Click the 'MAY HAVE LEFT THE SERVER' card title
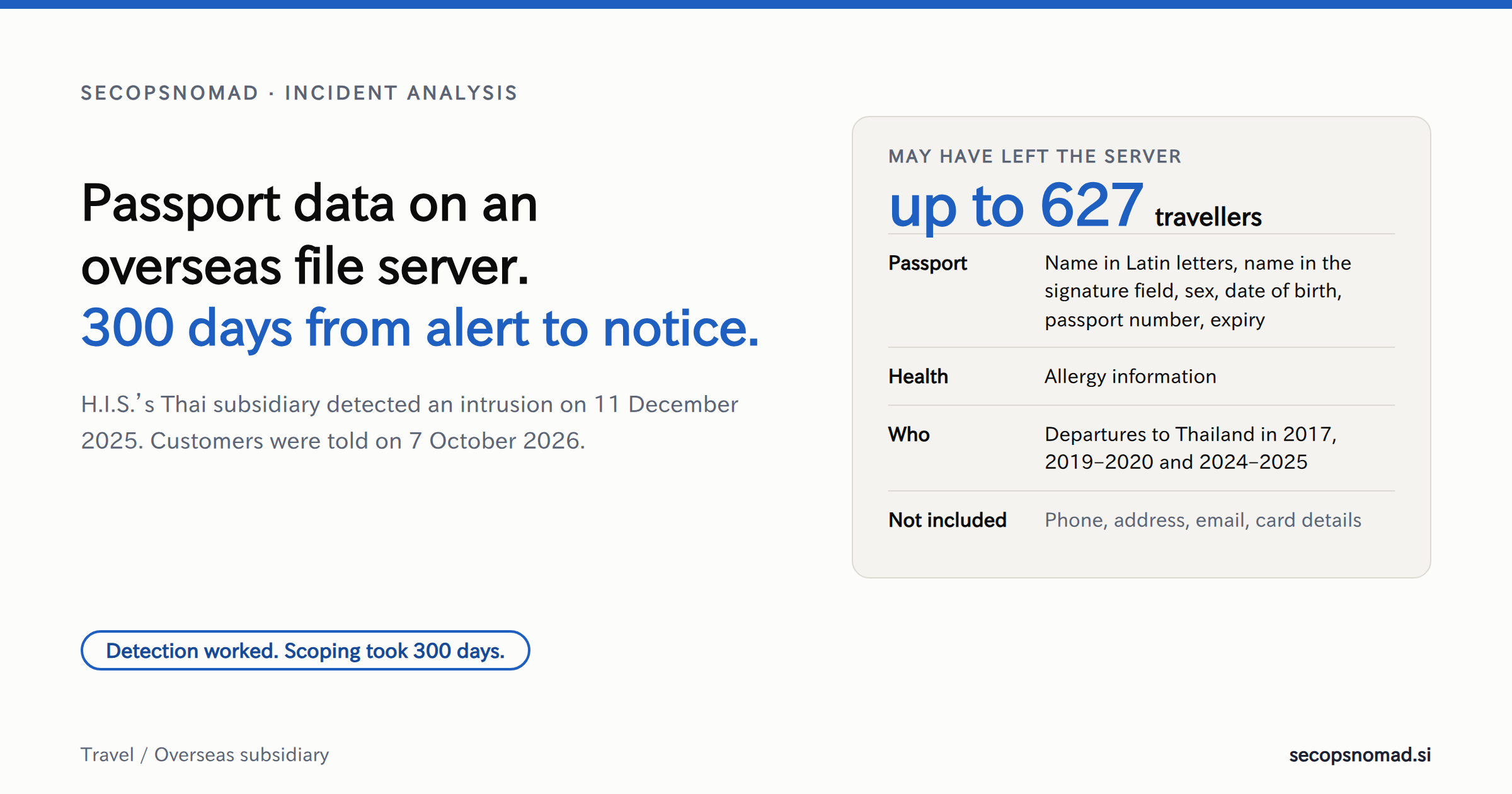 click(1034, 156)
